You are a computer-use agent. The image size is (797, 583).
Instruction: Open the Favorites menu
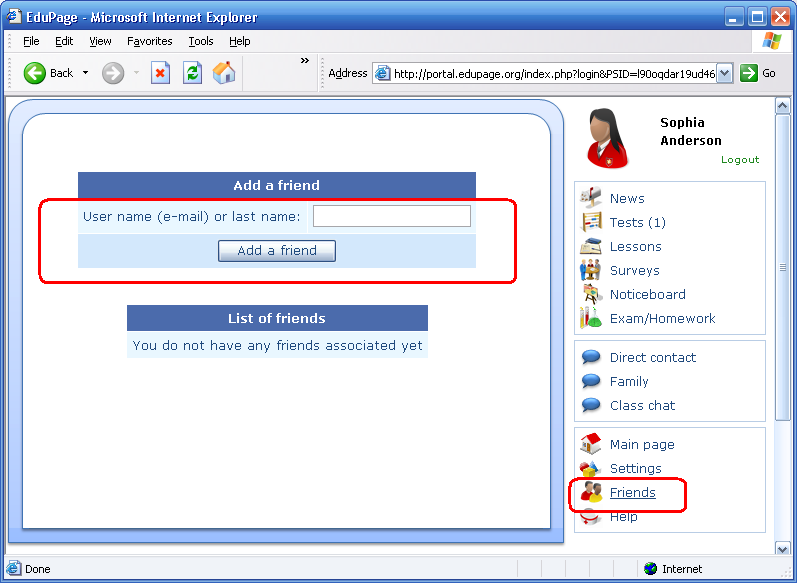(x=150, y=41)
